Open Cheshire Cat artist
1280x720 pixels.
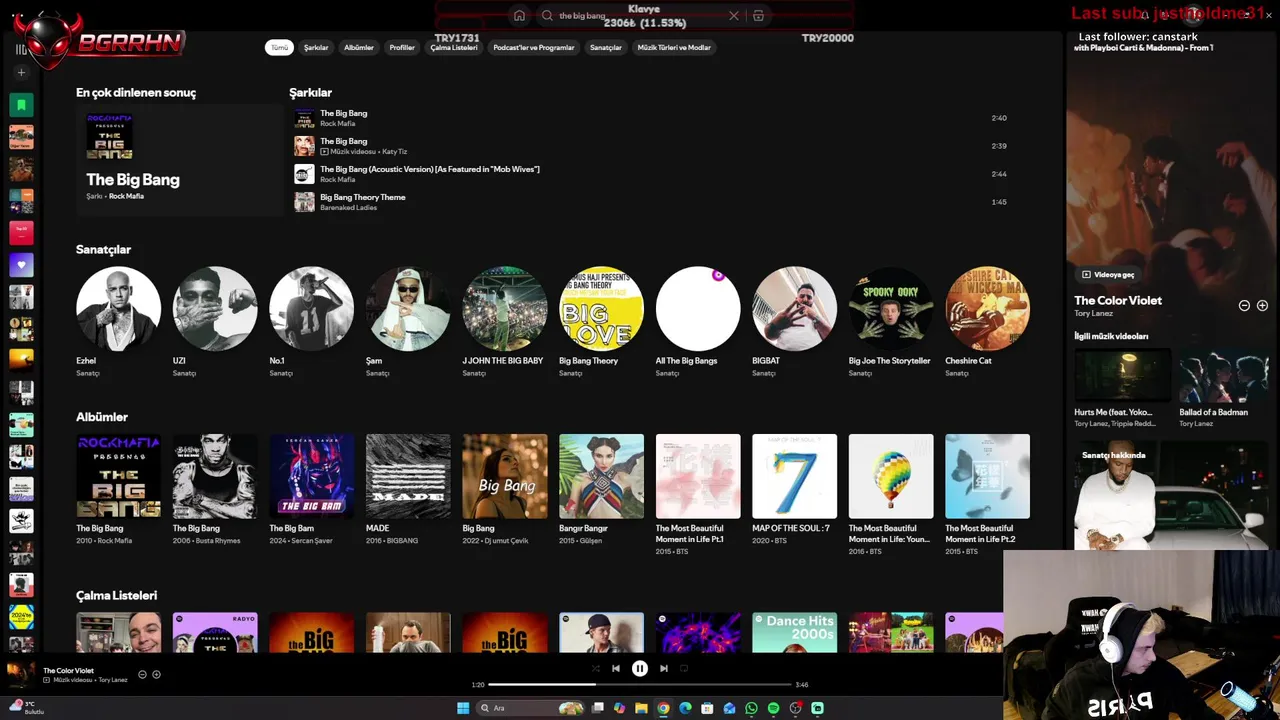pos(987,308)
